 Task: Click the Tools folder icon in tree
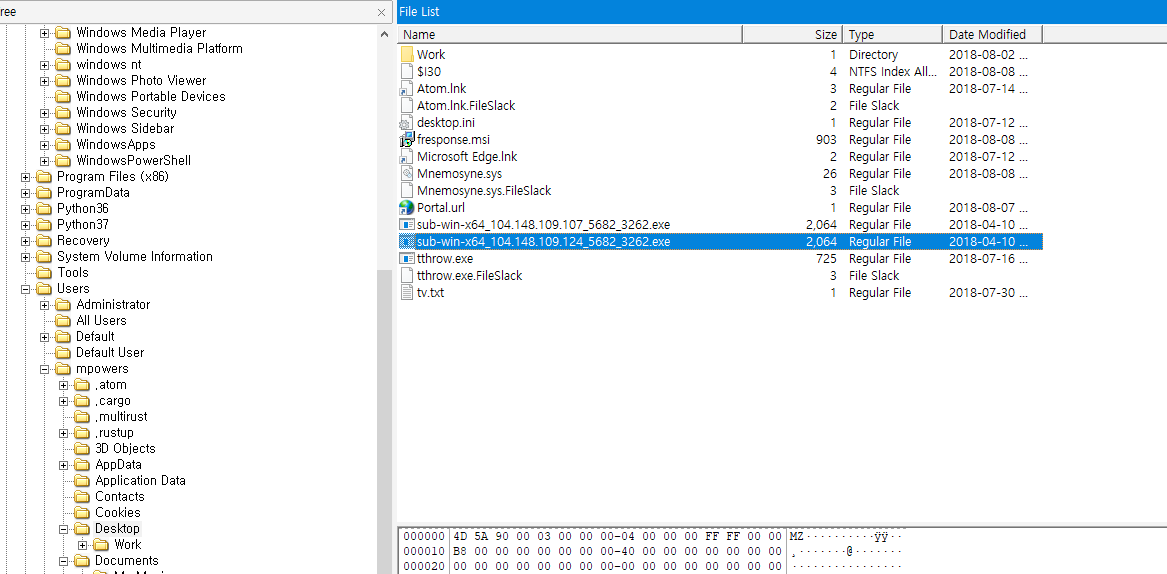tap(44, 272)
